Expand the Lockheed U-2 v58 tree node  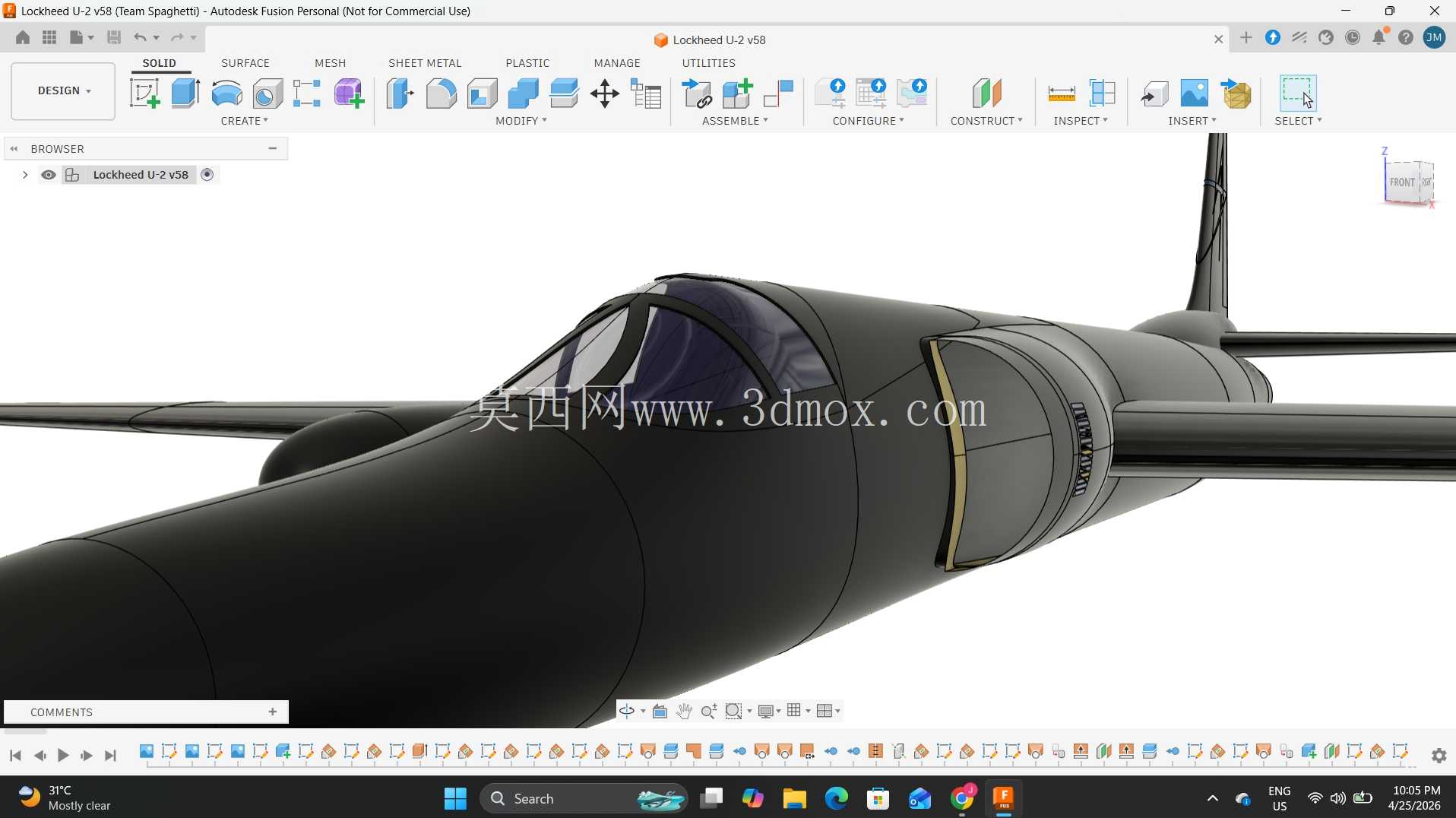pyautogui.click(x=25, y=175)
